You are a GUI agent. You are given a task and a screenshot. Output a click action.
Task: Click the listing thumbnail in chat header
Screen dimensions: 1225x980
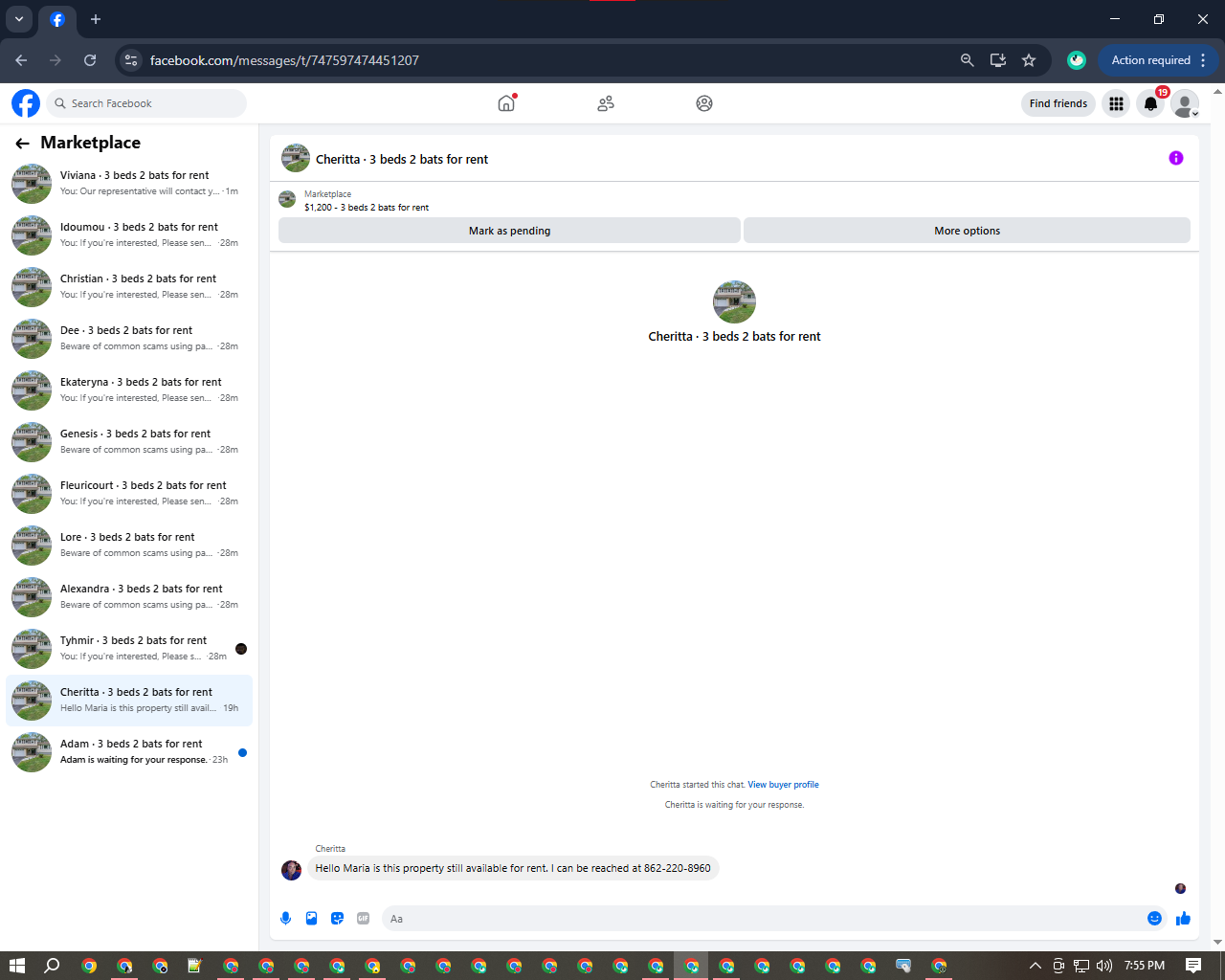point(296,159)
